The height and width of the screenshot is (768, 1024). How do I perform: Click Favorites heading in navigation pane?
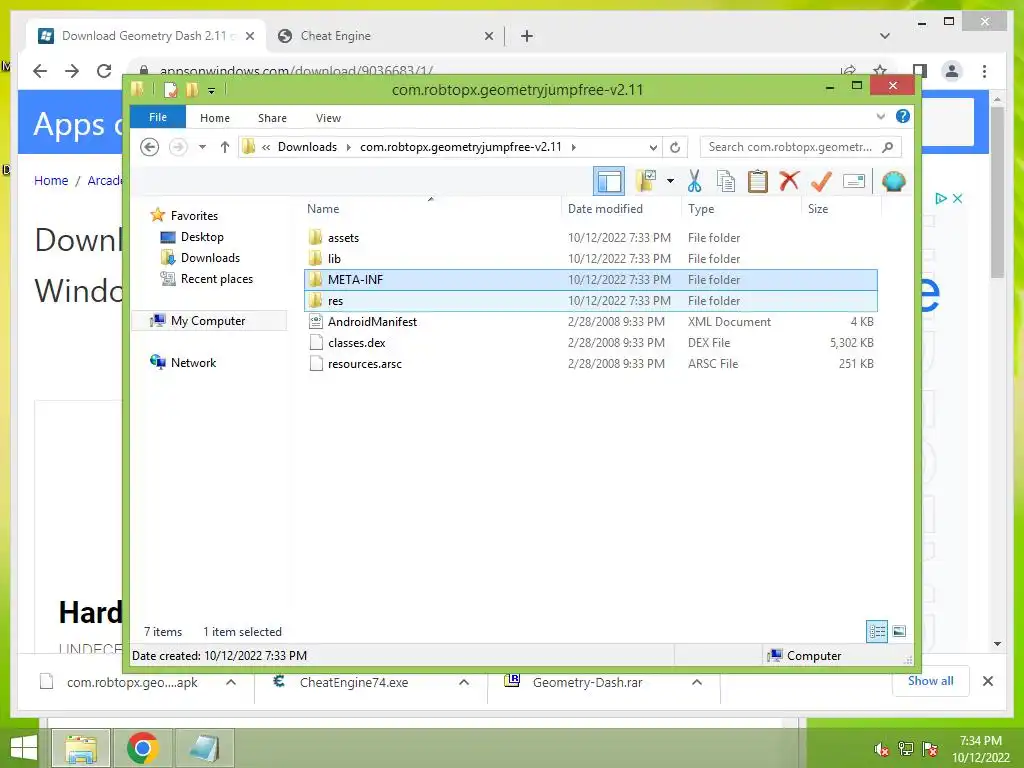click(194, 216)
